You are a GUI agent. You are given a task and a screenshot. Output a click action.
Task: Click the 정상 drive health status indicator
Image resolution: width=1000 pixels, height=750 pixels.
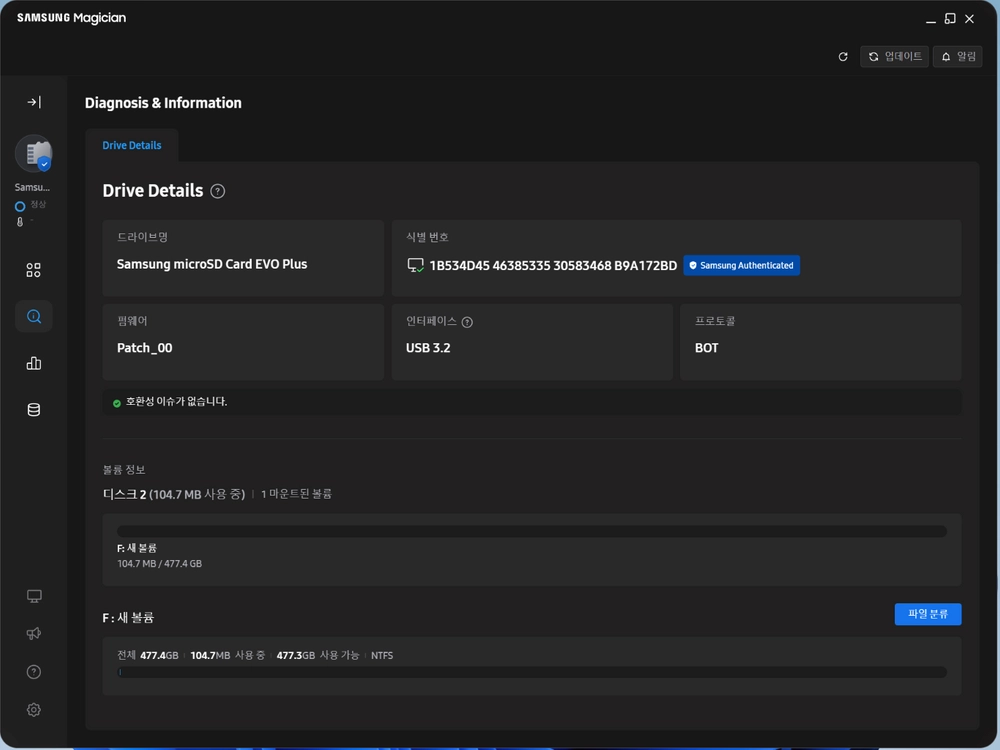point(31,205)
